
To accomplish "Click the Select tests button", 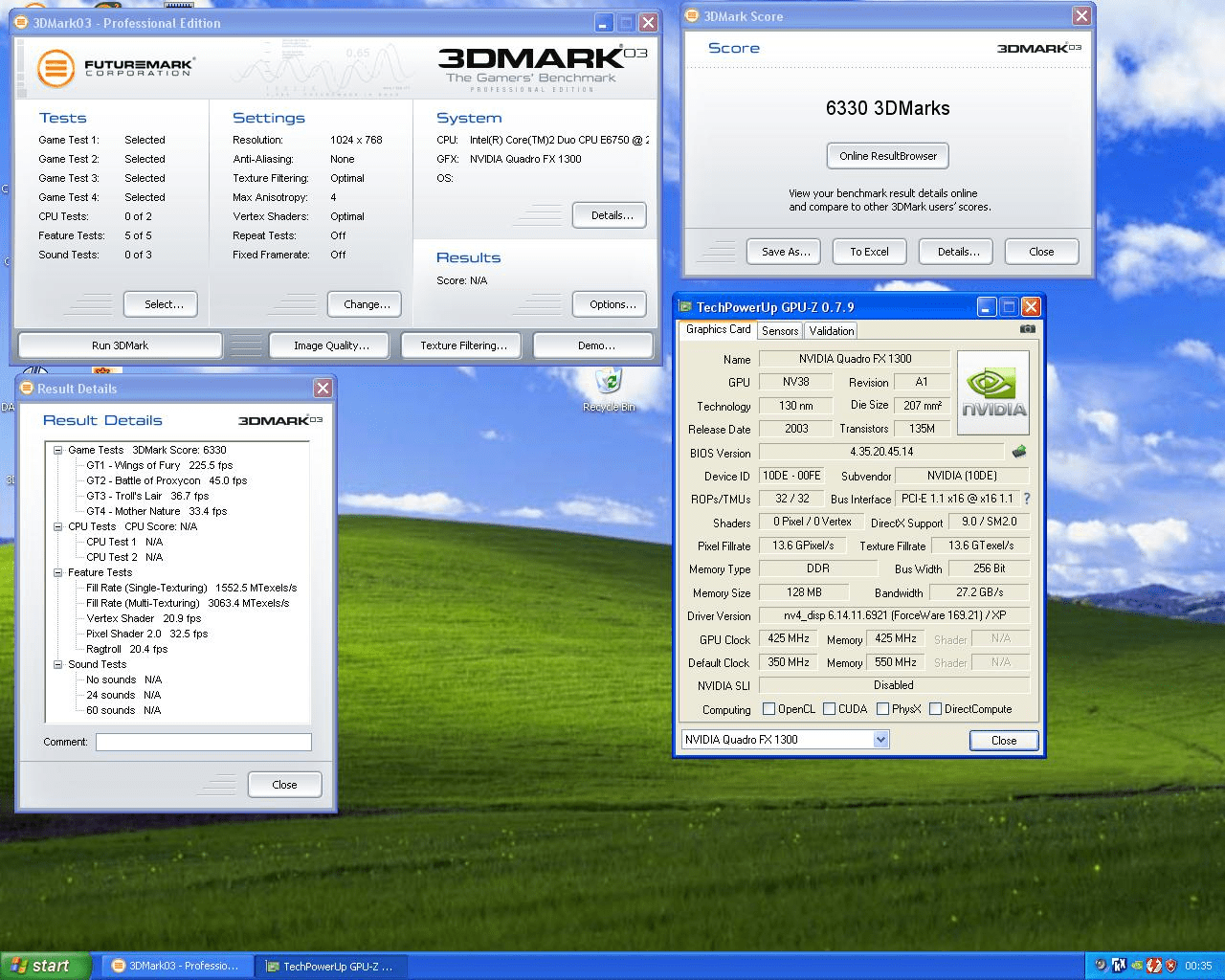I will (161, 304).
